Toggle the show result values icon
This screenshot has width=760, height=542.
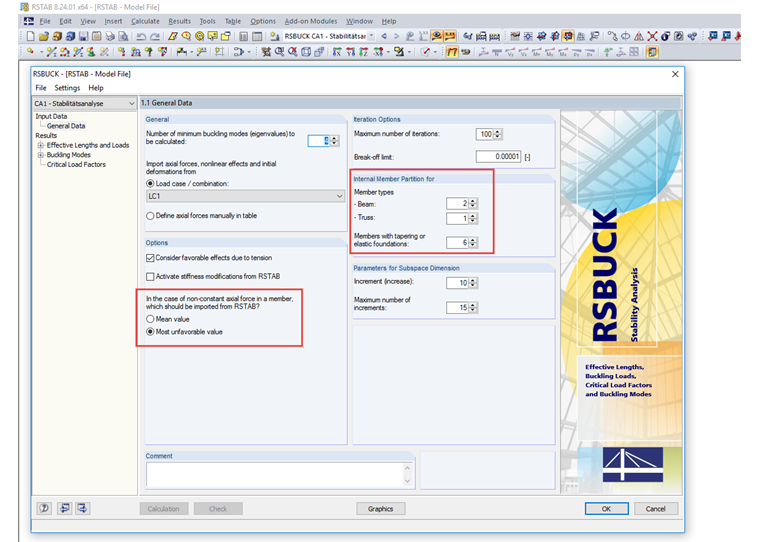click(450, 36)
